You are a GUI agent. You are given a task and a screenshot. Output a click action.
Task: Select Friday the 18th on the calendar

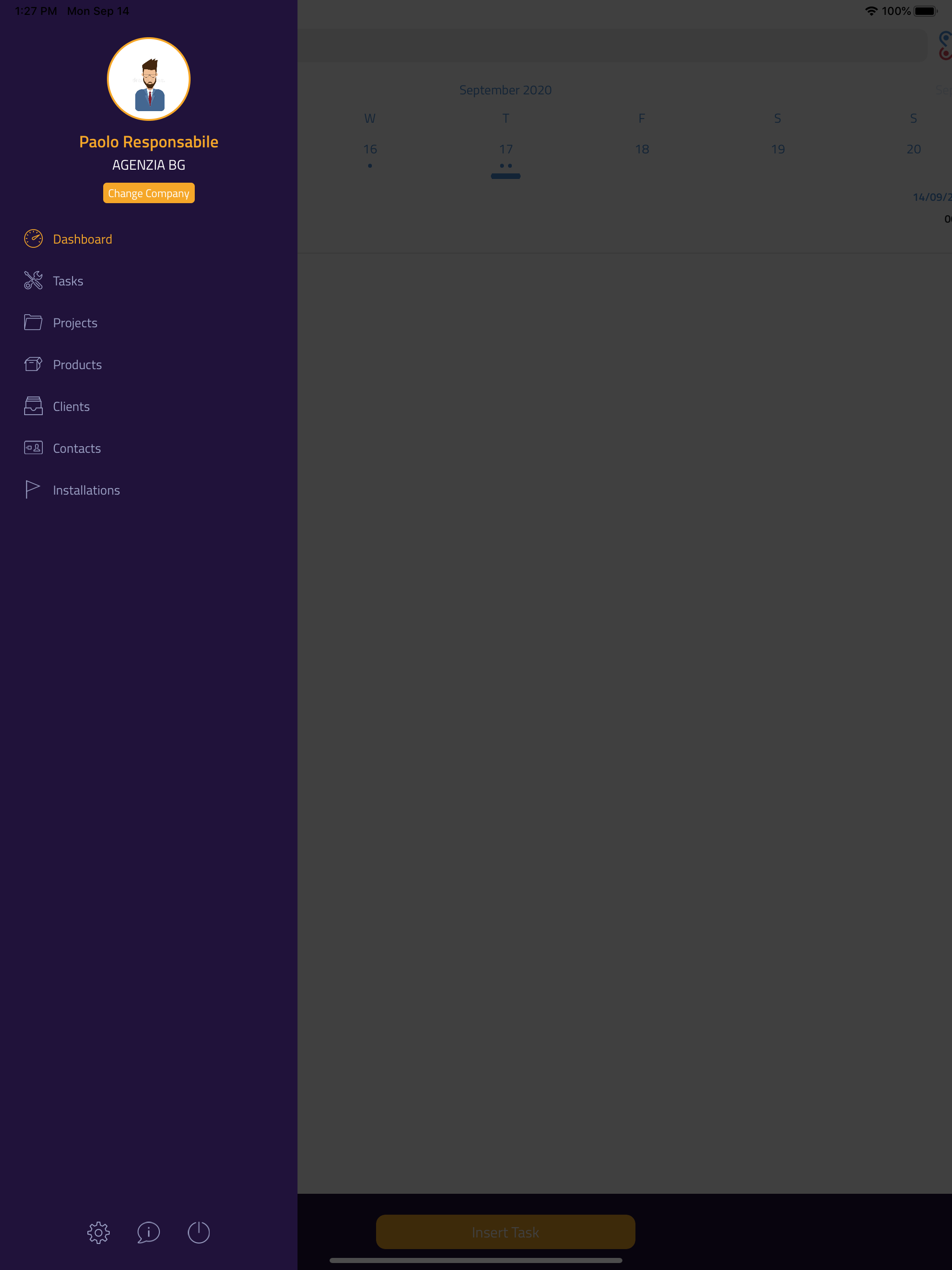(641, 149)
